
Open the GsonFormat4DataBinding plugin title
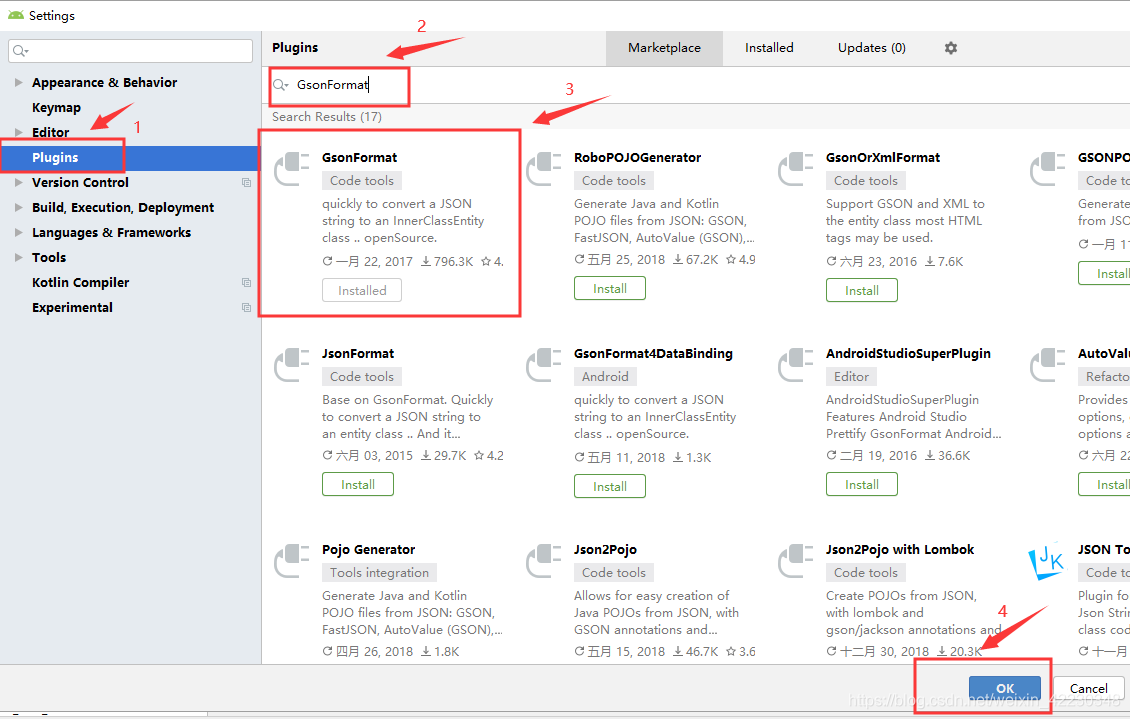click(653, 354)
